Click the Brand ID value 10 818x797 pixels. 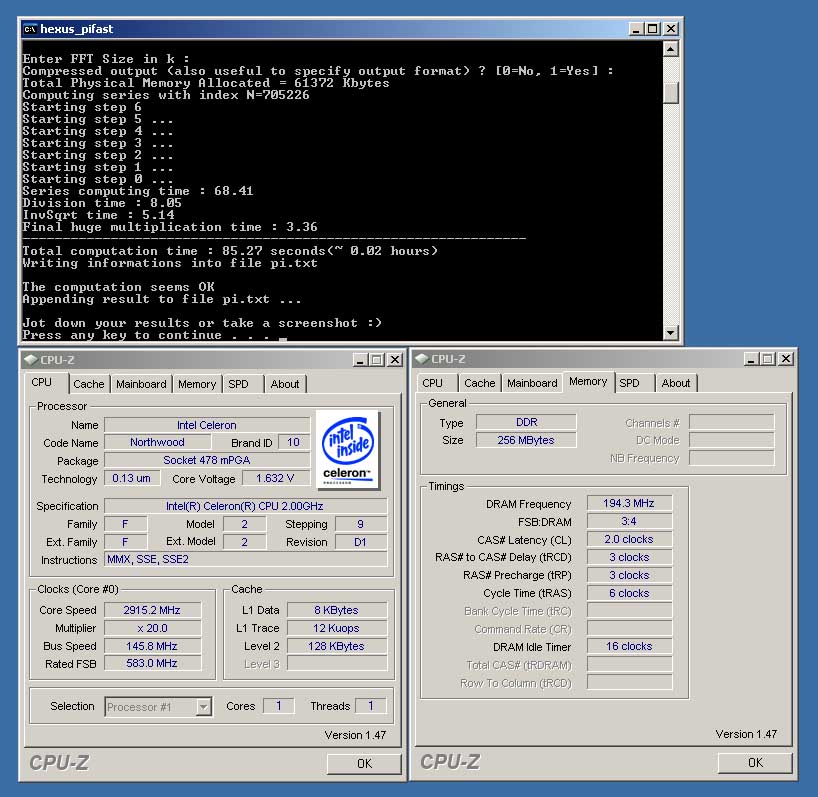(x=294, y=442)
